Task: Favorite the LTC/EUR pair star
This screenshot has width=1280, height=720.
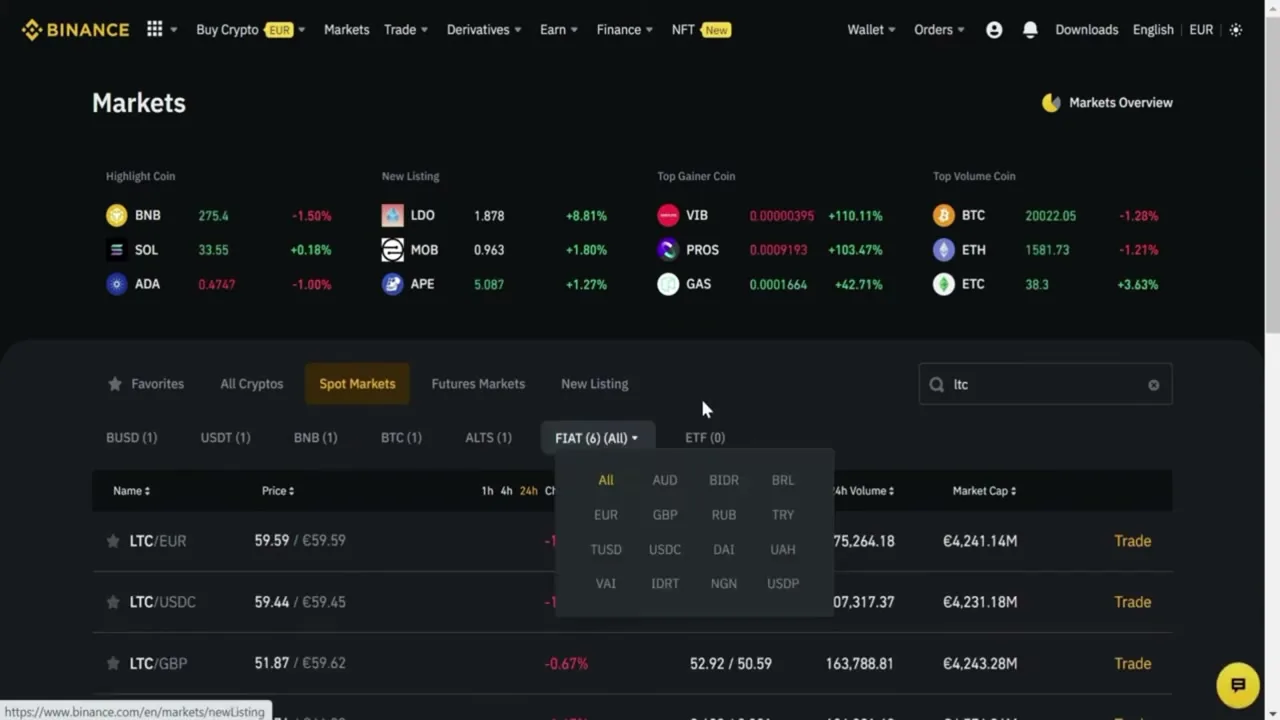Action: (x=113, y=541)
